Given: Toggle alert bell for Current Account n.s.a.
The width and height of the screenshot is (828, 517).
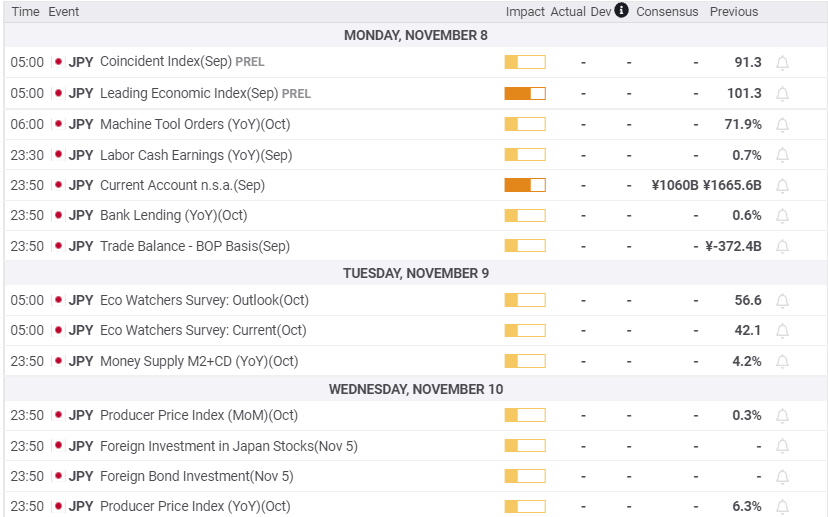Looking at the screenshot, I should pyautogui.click(x=782, y=185).
